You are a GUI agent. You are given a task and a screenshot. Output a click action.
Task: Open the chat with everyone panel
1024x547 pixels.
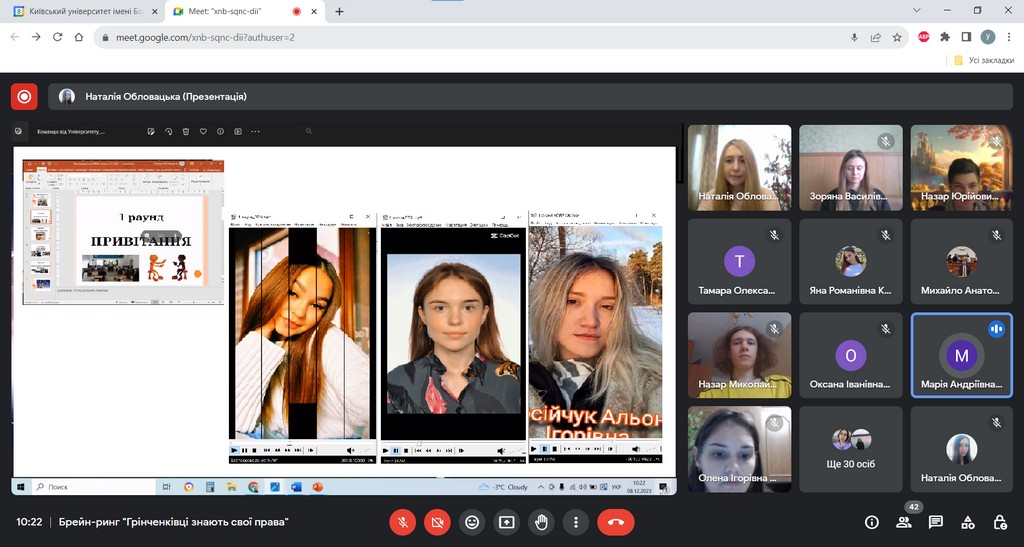[x=936, y=522]
